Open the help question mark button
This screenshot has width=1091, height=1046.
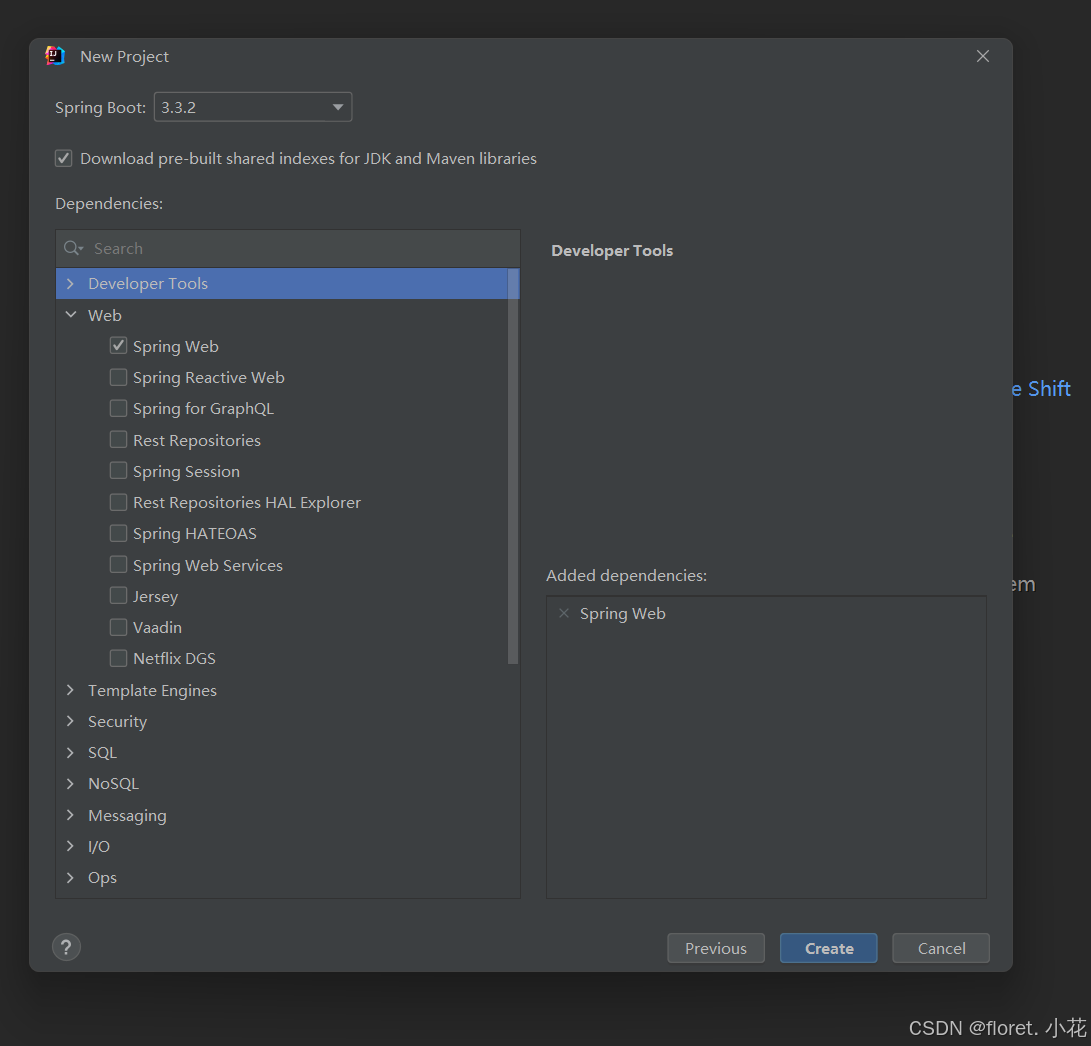pos(66,947)
